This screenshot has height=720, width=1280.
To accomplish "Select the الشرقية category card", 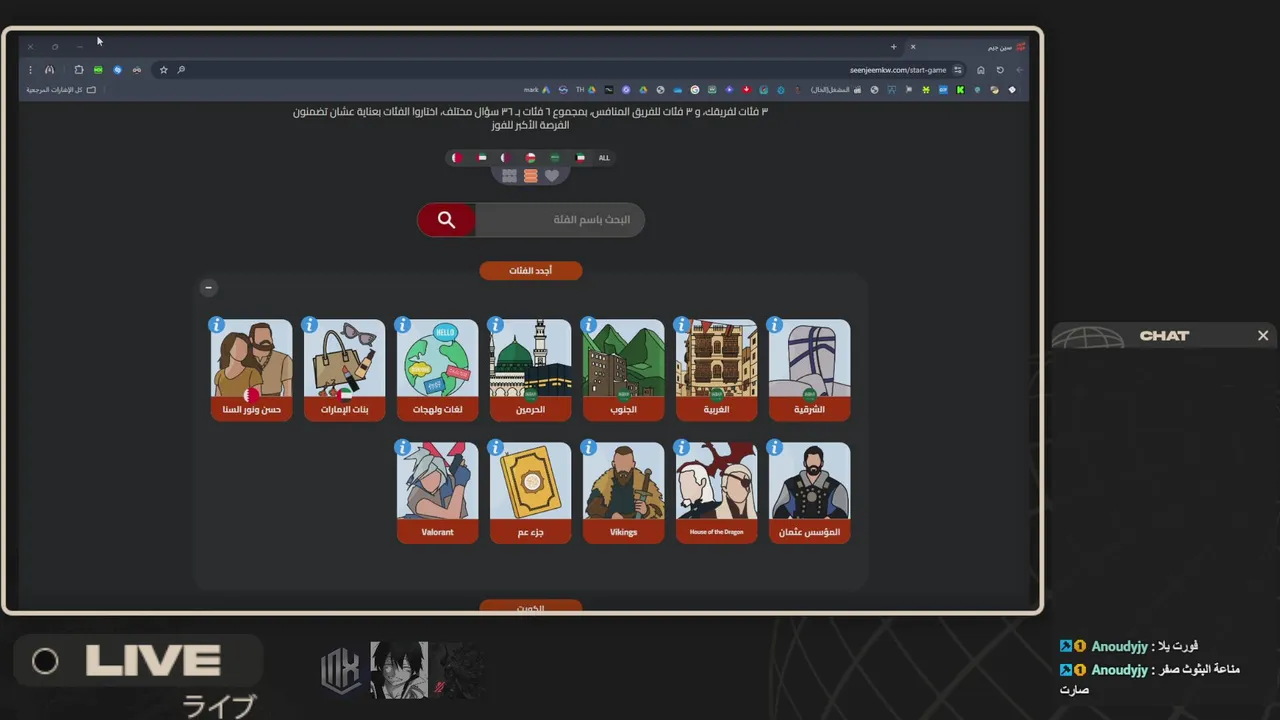I will [810, 370].
